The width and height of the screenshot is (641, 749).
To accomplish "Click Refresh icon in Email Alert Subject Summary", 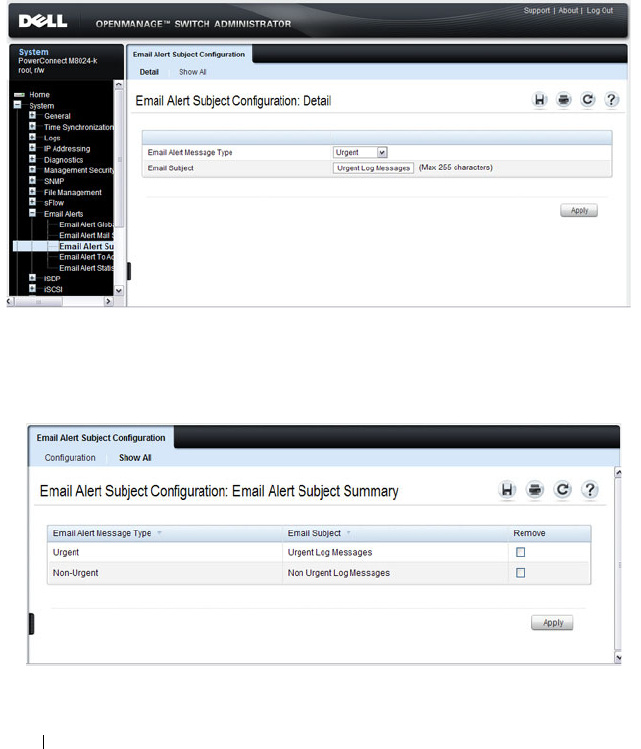I will click(562, 490).
